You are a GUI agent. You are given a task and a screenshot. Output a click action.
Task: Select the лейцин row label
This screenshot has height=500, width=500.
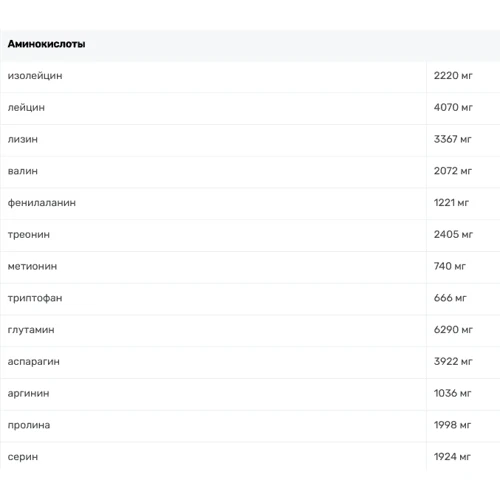(26, 108)
